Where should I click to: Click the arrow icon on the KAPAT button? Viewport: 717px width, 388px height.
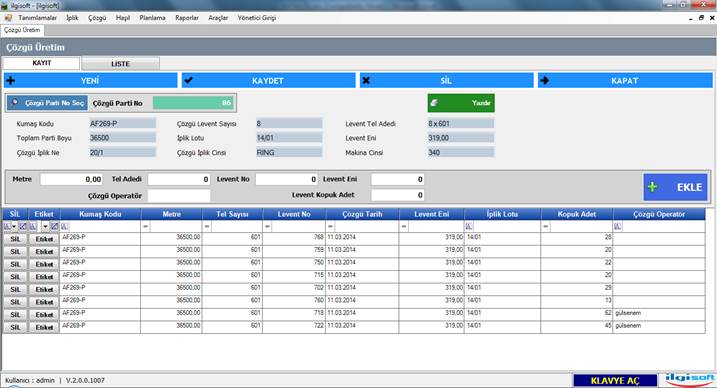pyautogui.click(x=544, y=80)
